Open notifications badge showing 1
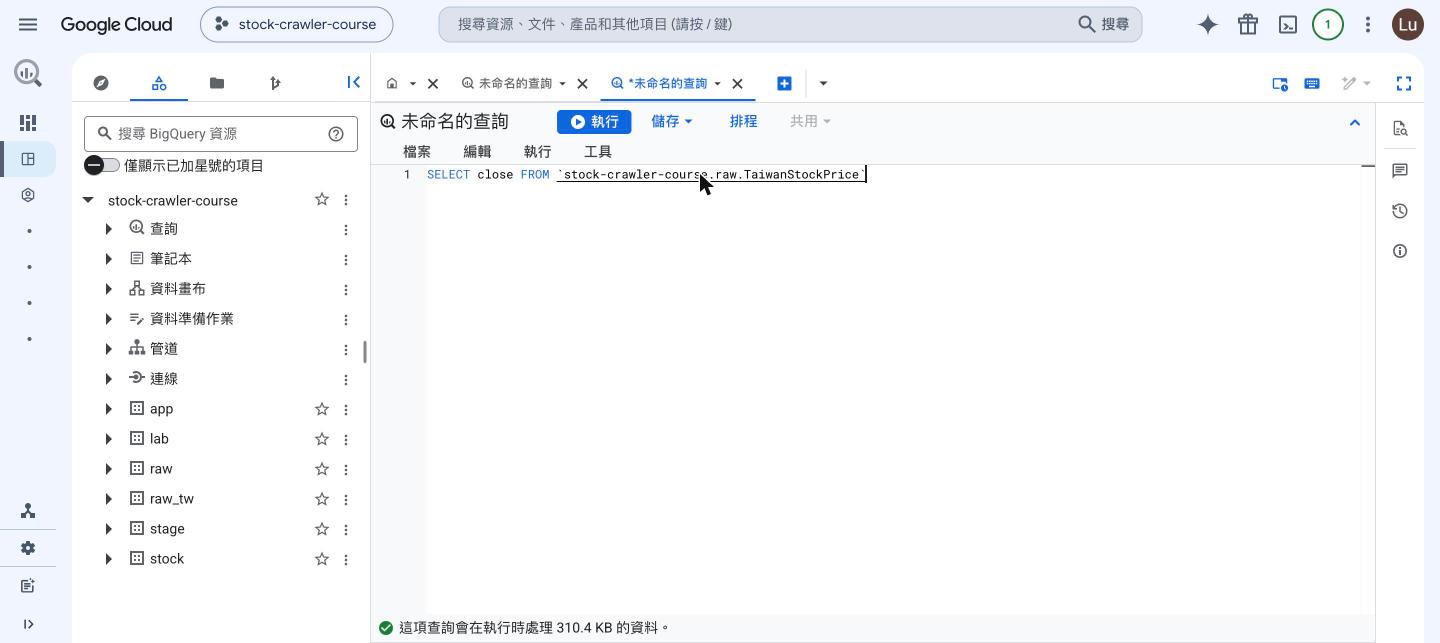 tap(1328, 25)
